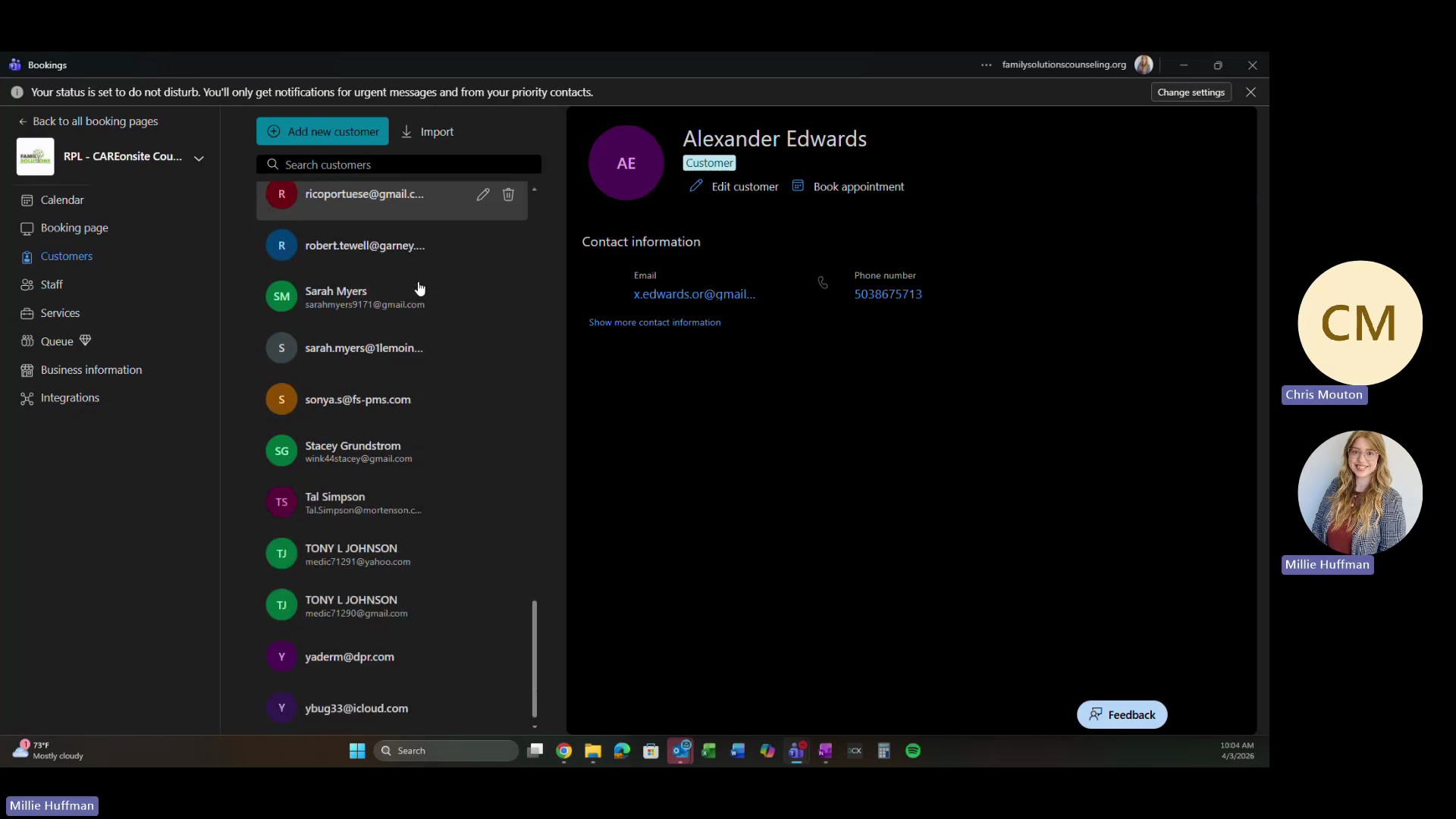Click Add new customer button
1456x819 pixels.
322,131
